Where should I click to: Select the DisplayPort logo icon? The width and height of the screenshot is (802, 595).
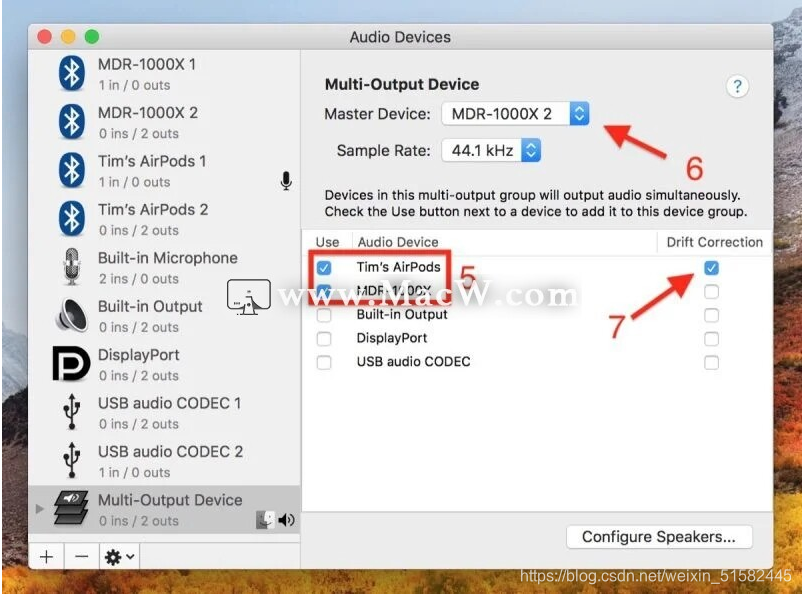(x=71, y=363)
